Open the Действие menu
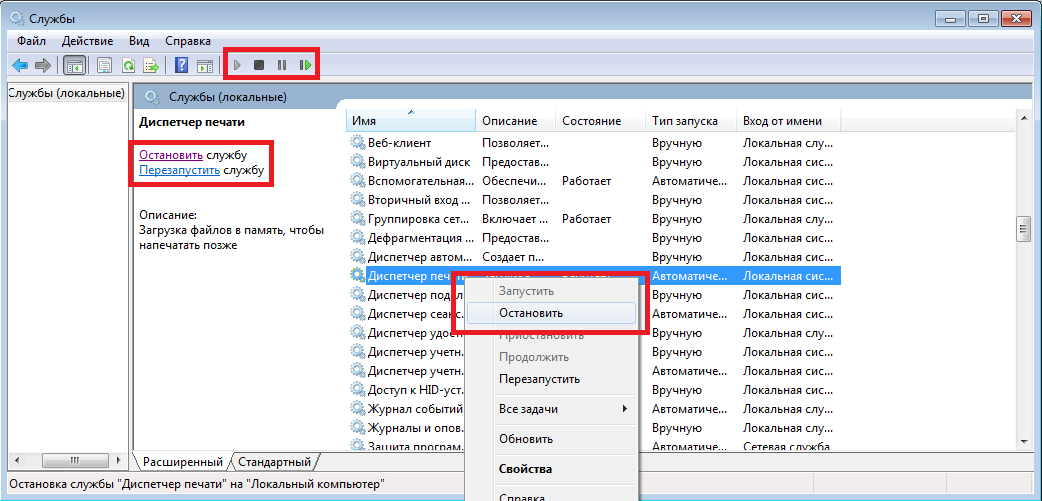The image size is (1042, 501). point(87,41)
